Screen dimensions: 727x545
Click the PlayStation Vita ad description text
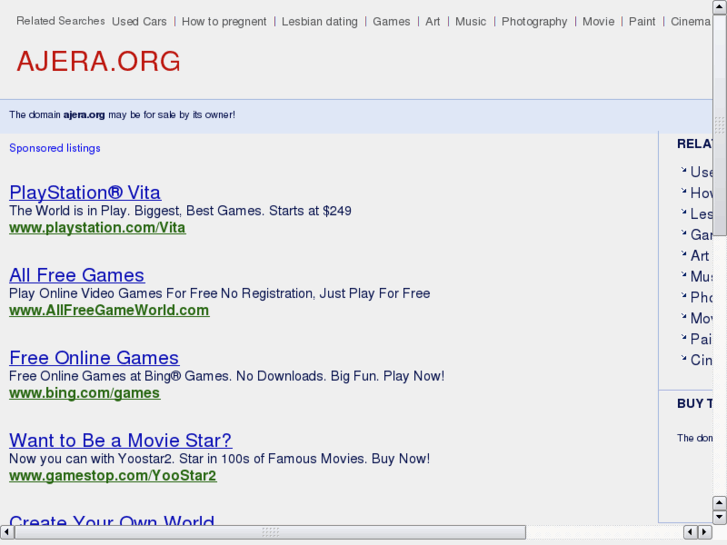(180, 211)
